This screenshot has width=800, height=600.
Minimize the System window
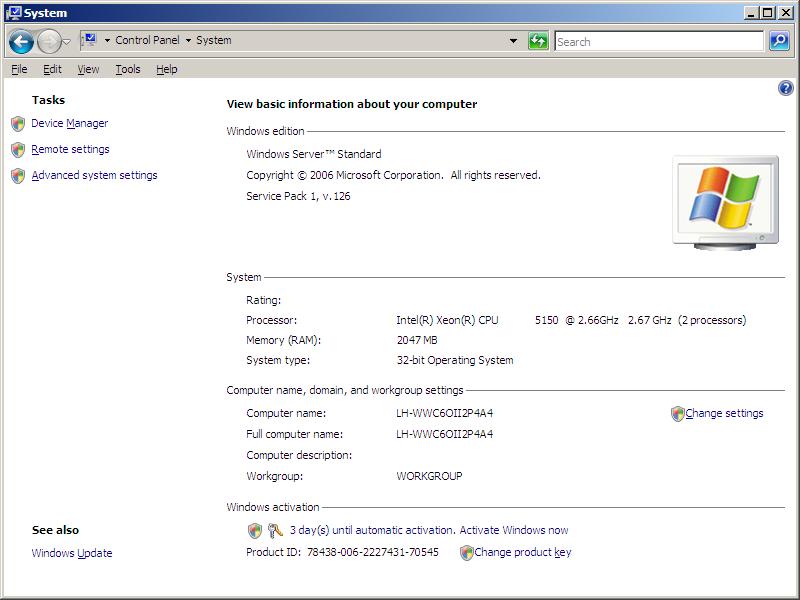point(750,13)
